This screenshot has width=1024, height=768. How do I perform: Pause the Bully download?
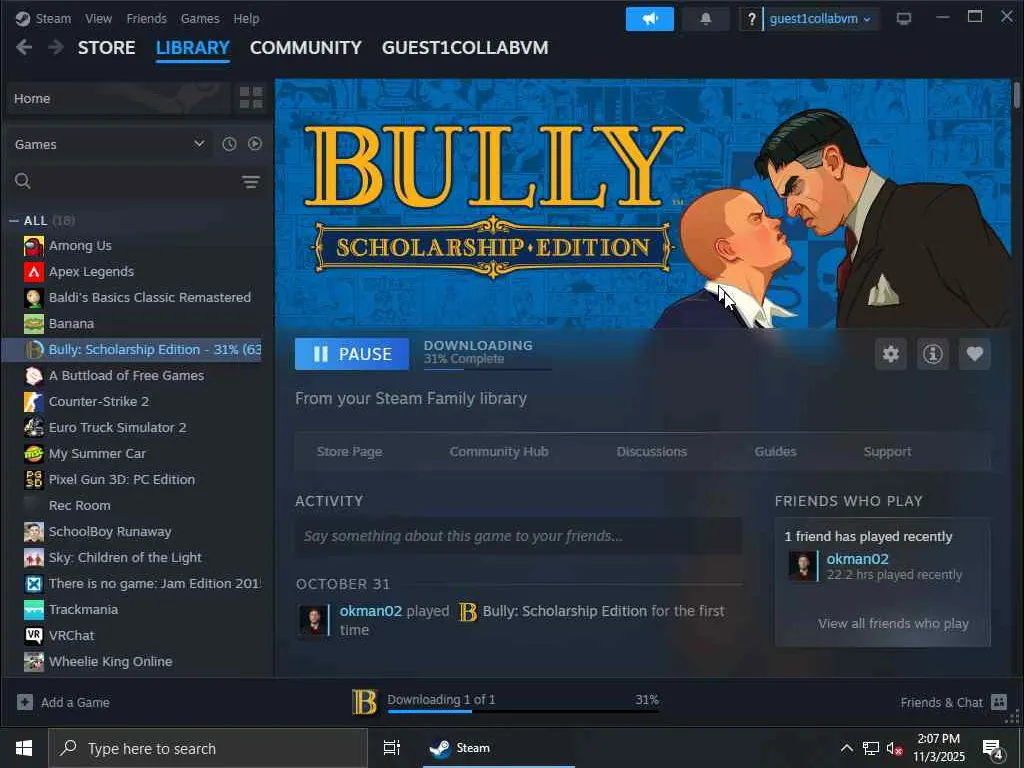[x=352, y=354]
